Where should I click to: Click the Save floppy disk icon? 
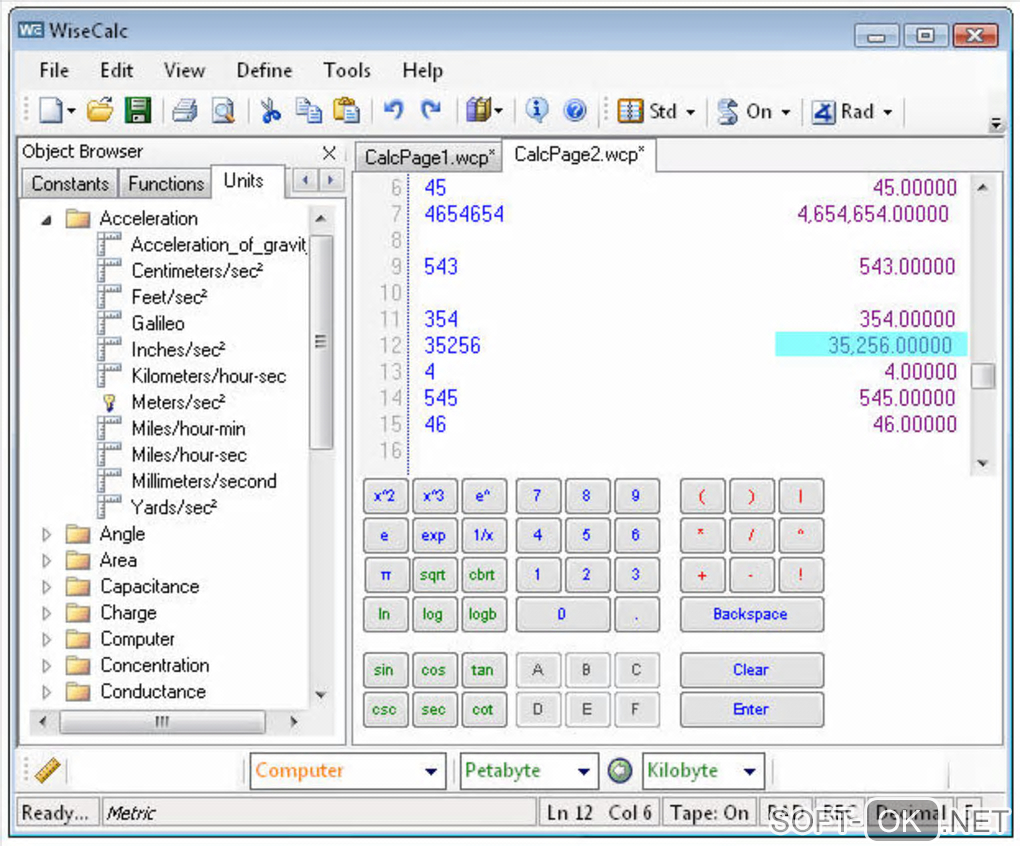point(137,111)
